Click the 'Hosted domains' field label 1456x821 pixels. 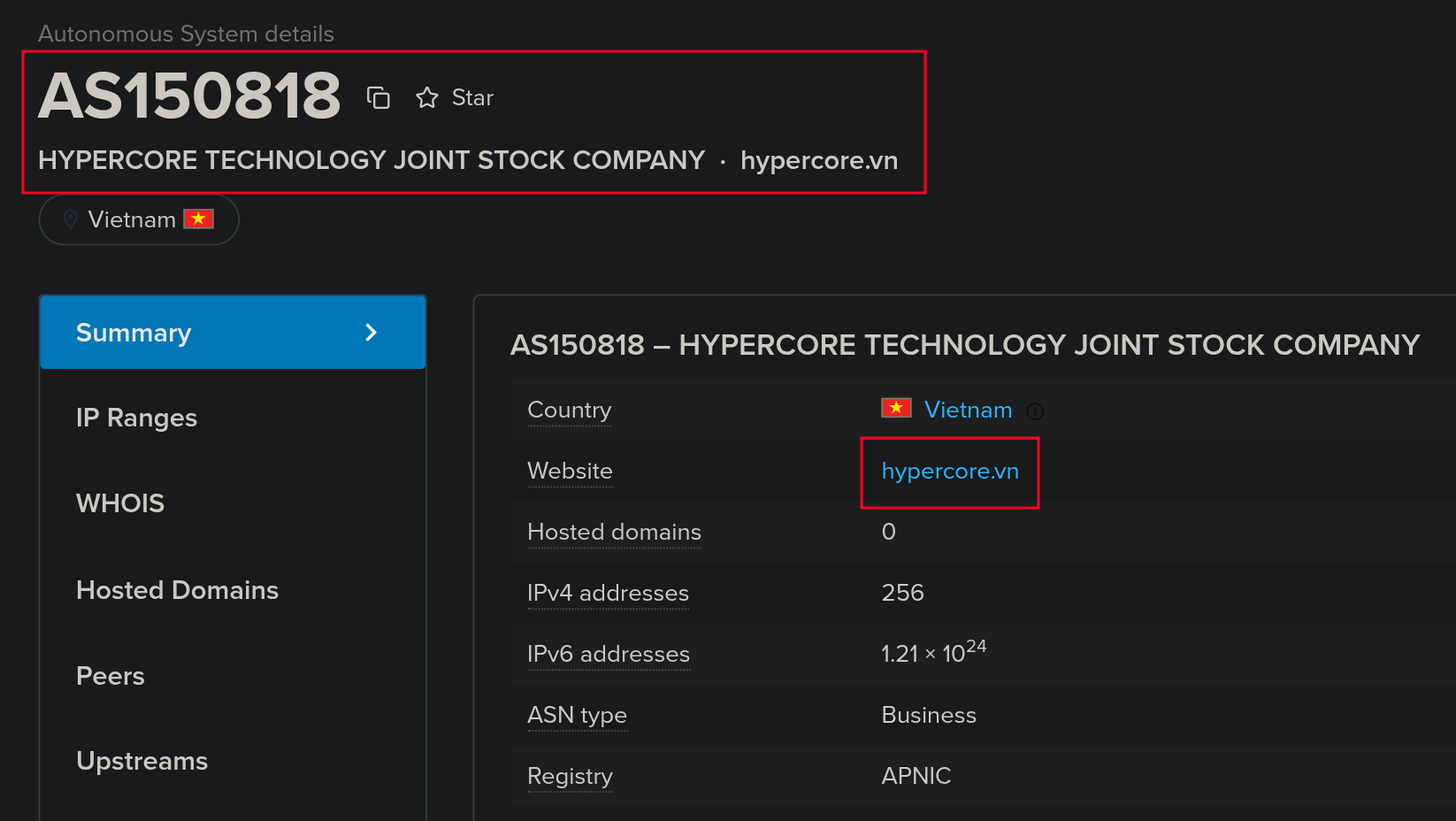614,533
